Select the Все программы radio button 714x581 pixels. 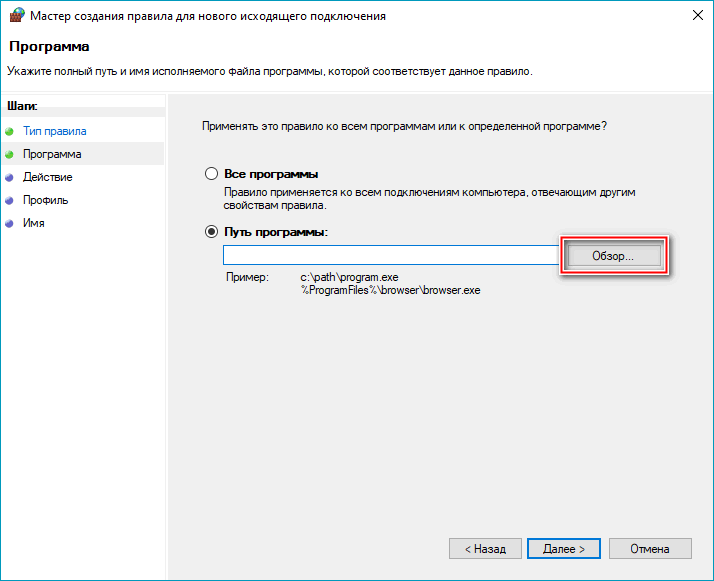point(211,174)
